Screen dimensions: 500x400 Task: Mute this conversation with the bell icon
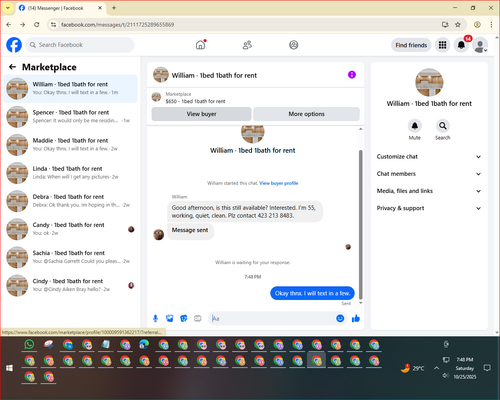click(x=414, y=126)
